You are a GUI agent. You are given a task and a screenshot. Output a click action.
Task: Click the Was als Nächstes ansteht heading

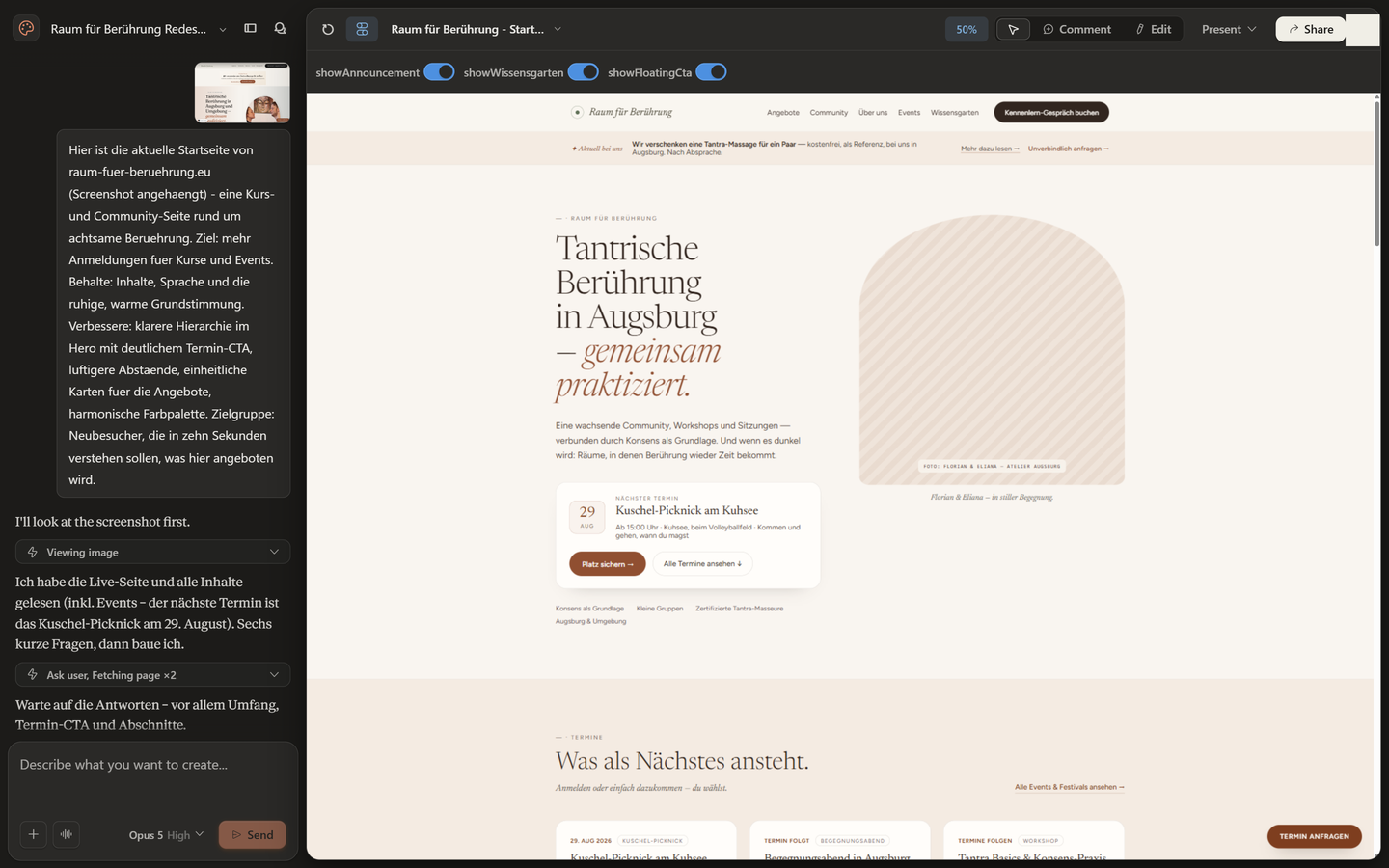(x=682, y=761)
